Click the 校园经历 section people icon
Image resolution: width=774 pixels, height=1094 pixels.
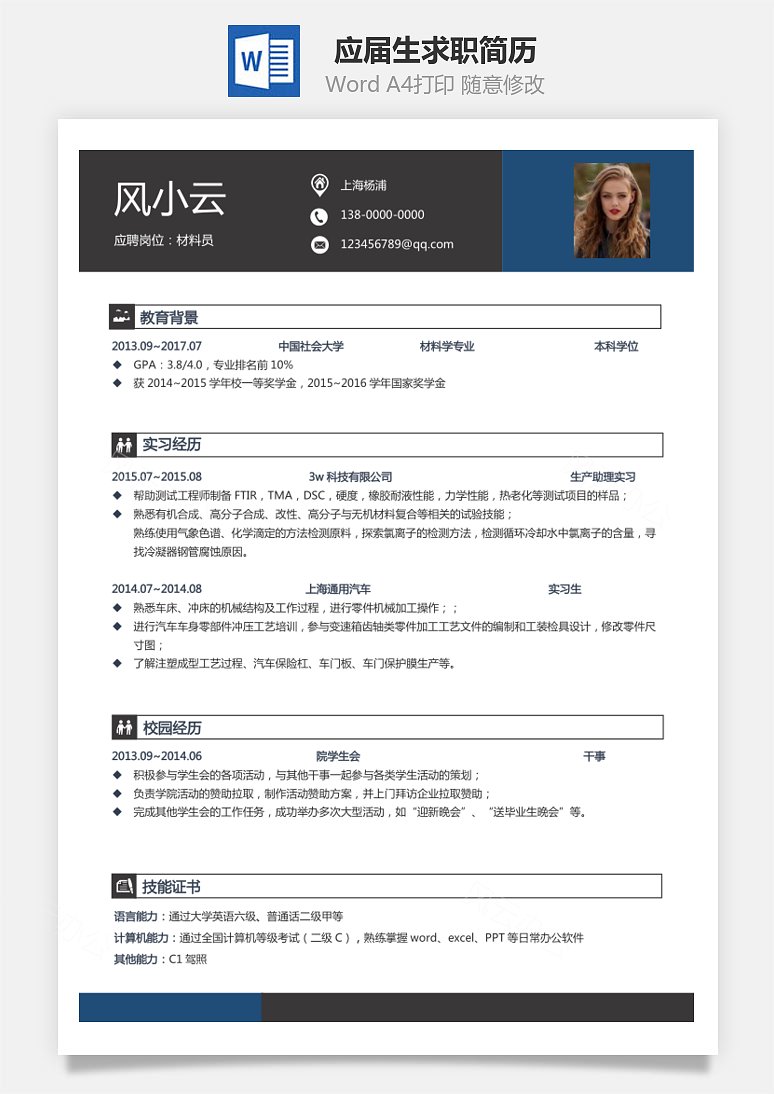point(124,728)
